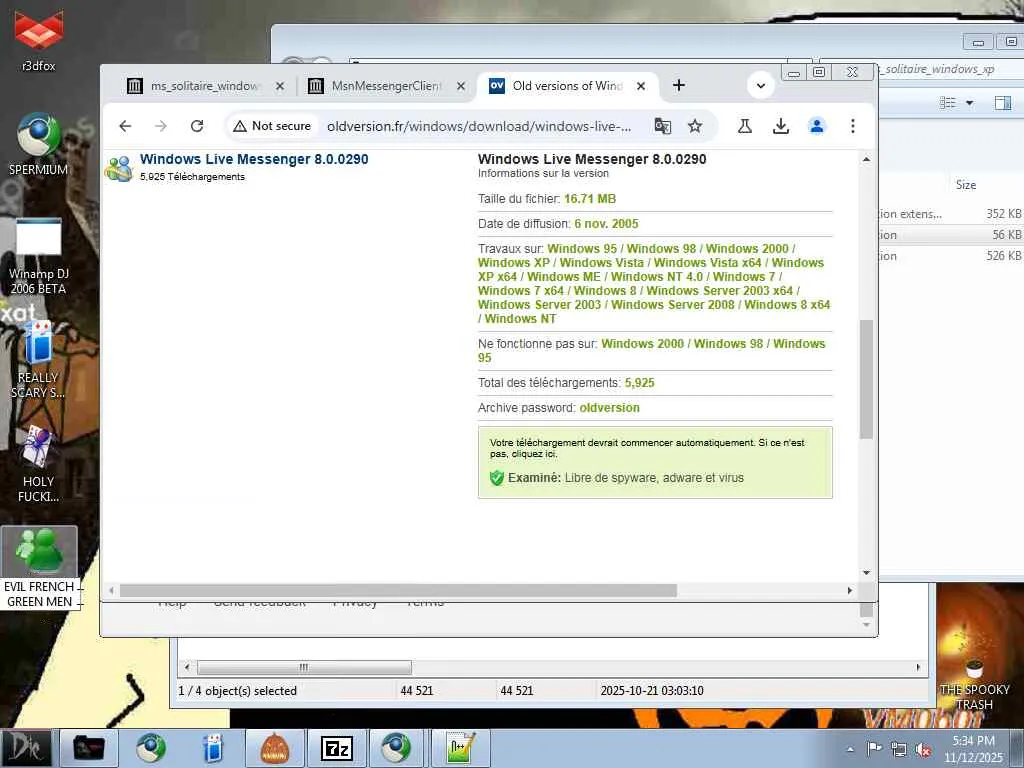Open the browser downloads icon
The width and height of the screenshot is (1024, 768).
click(780, 126)
